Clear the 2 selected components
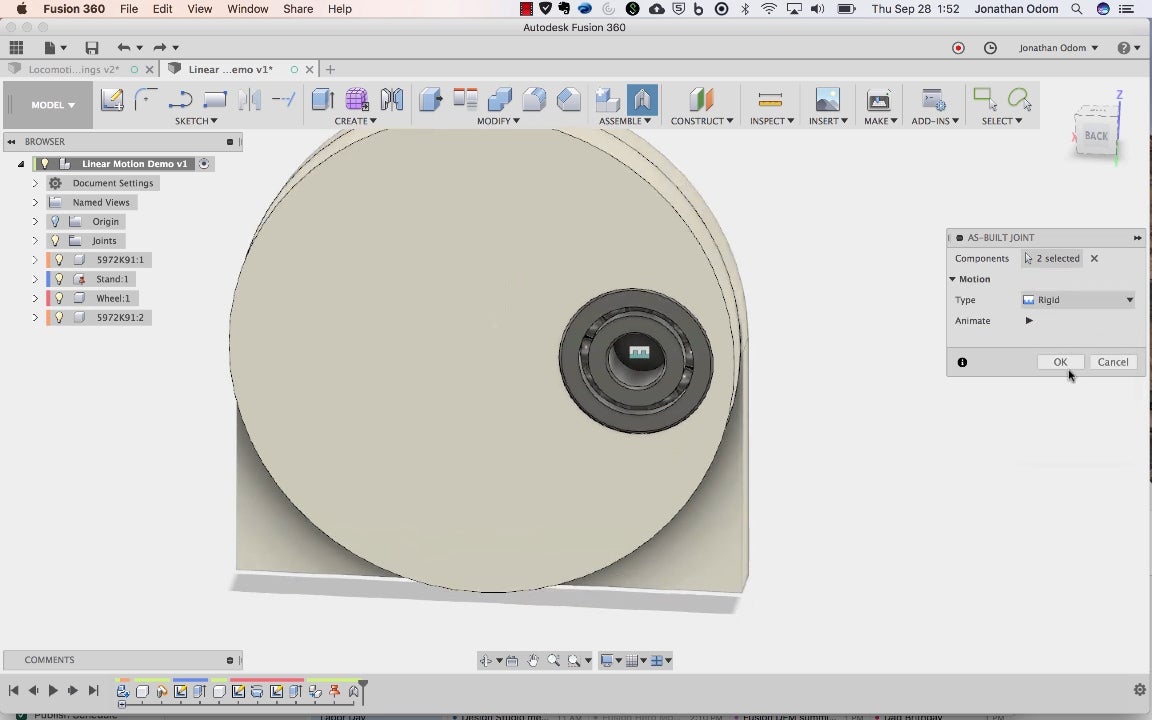Image resolution: width=1152 pixels, height=720 pixels. tap(1094, 259)
